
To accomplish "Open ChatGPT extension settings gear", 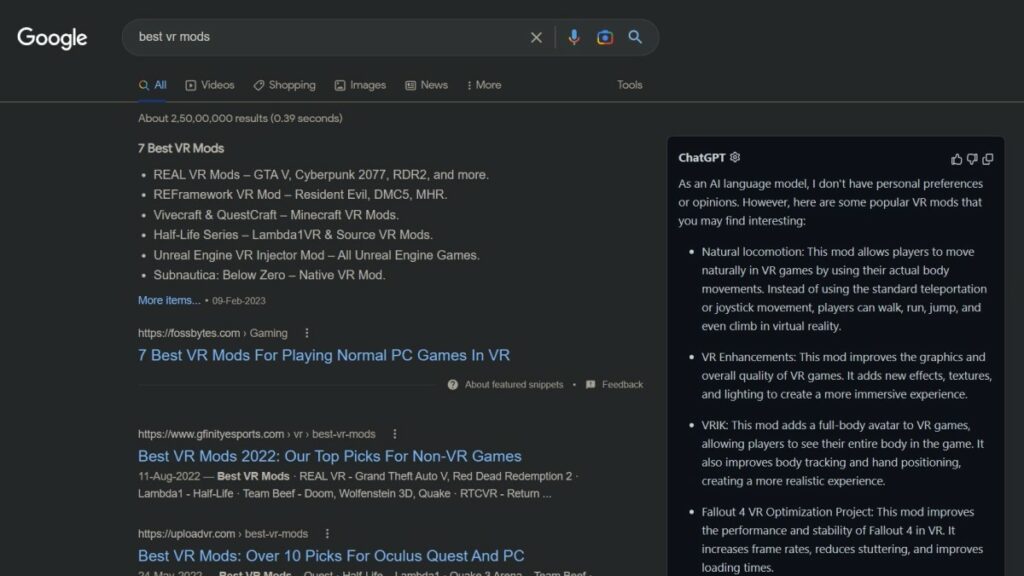I will tap(735, 157).
